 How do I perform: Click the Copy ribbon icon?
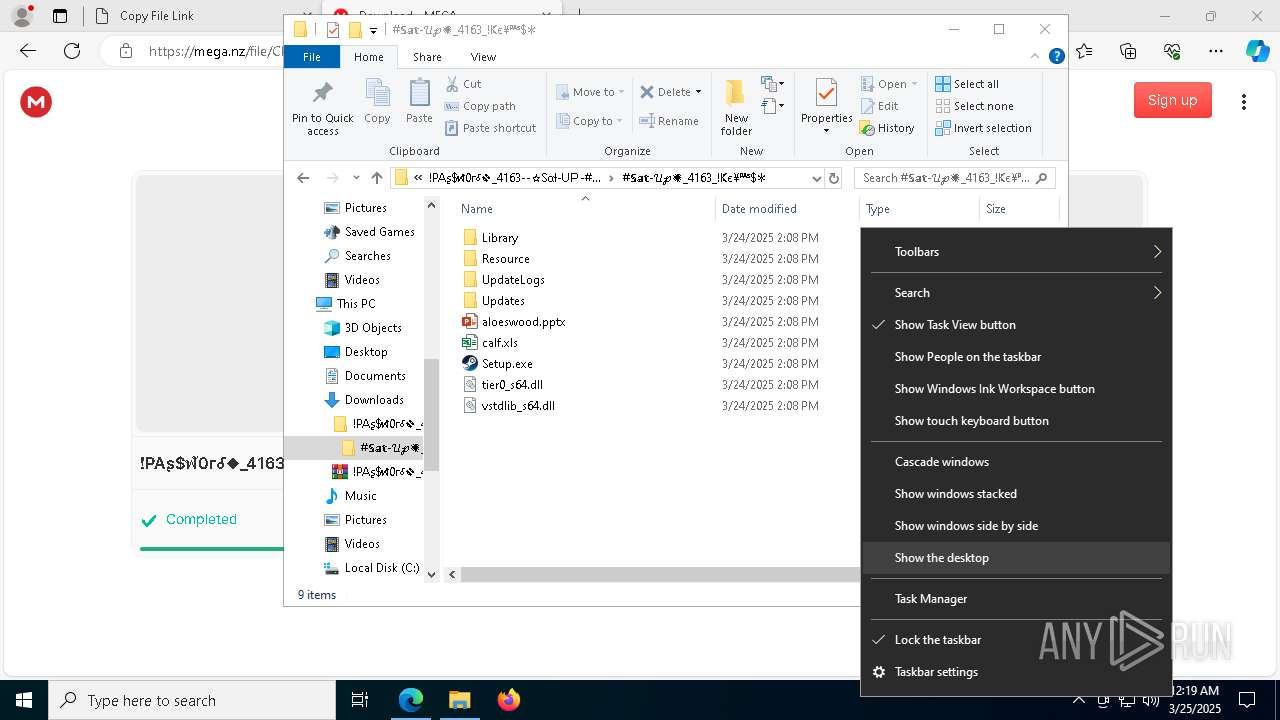377,102
